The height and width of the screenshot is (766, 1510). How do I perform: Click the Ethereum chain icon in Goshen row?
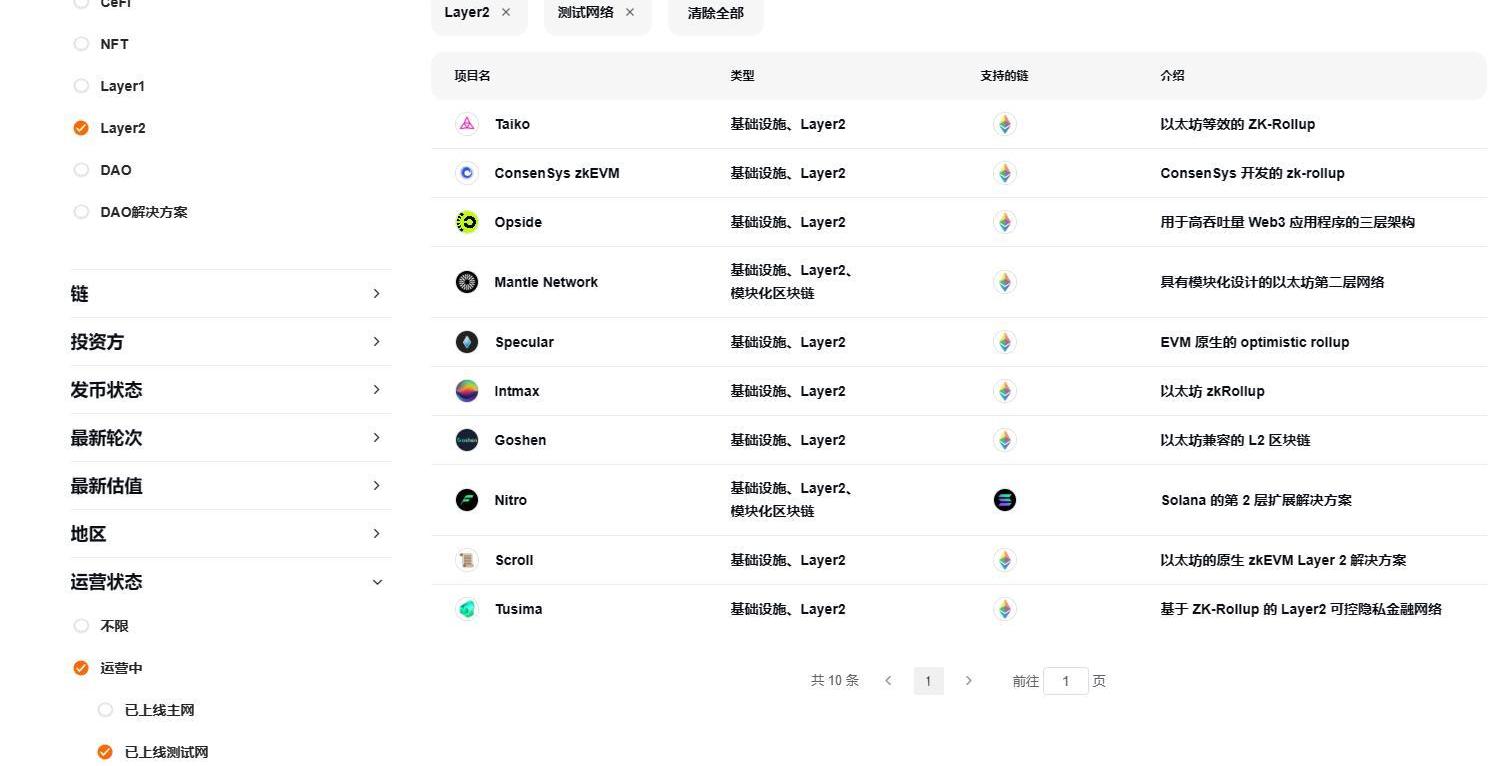click(x=1005, y=440)
